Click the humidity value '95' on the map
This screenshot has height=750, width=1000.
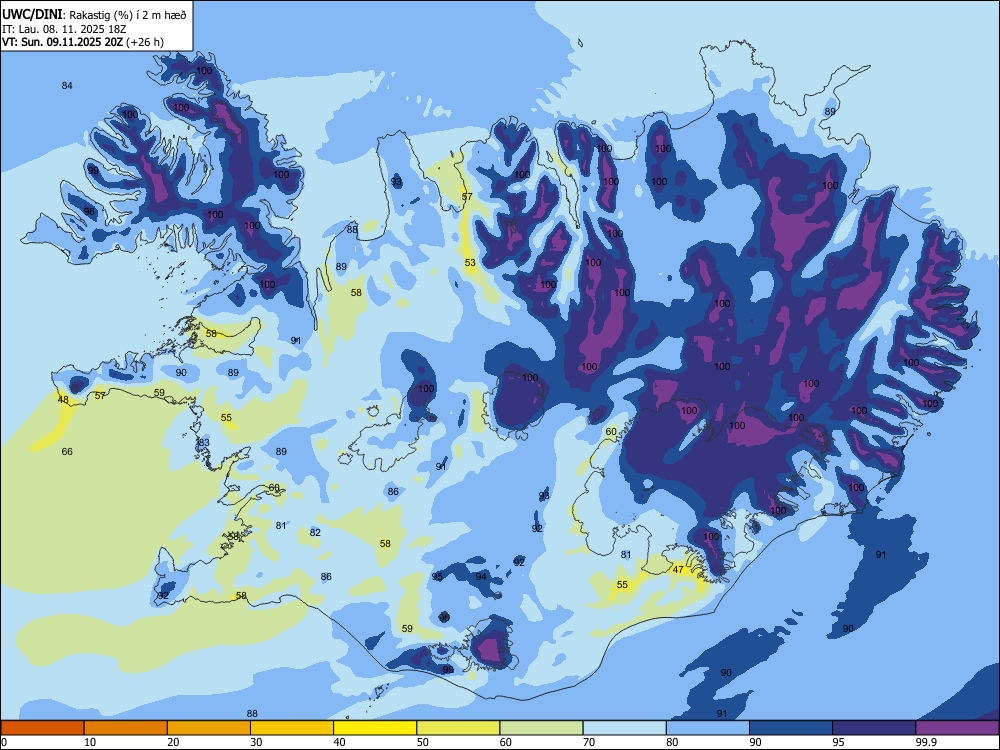437,577
